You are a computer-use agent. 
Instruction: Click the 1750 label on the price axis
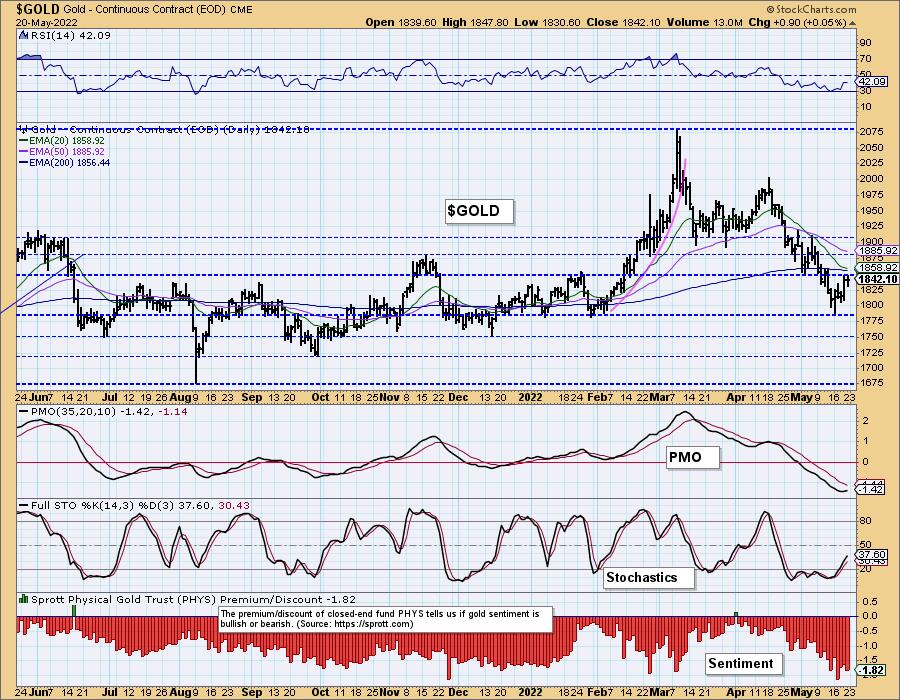(871, 336)
